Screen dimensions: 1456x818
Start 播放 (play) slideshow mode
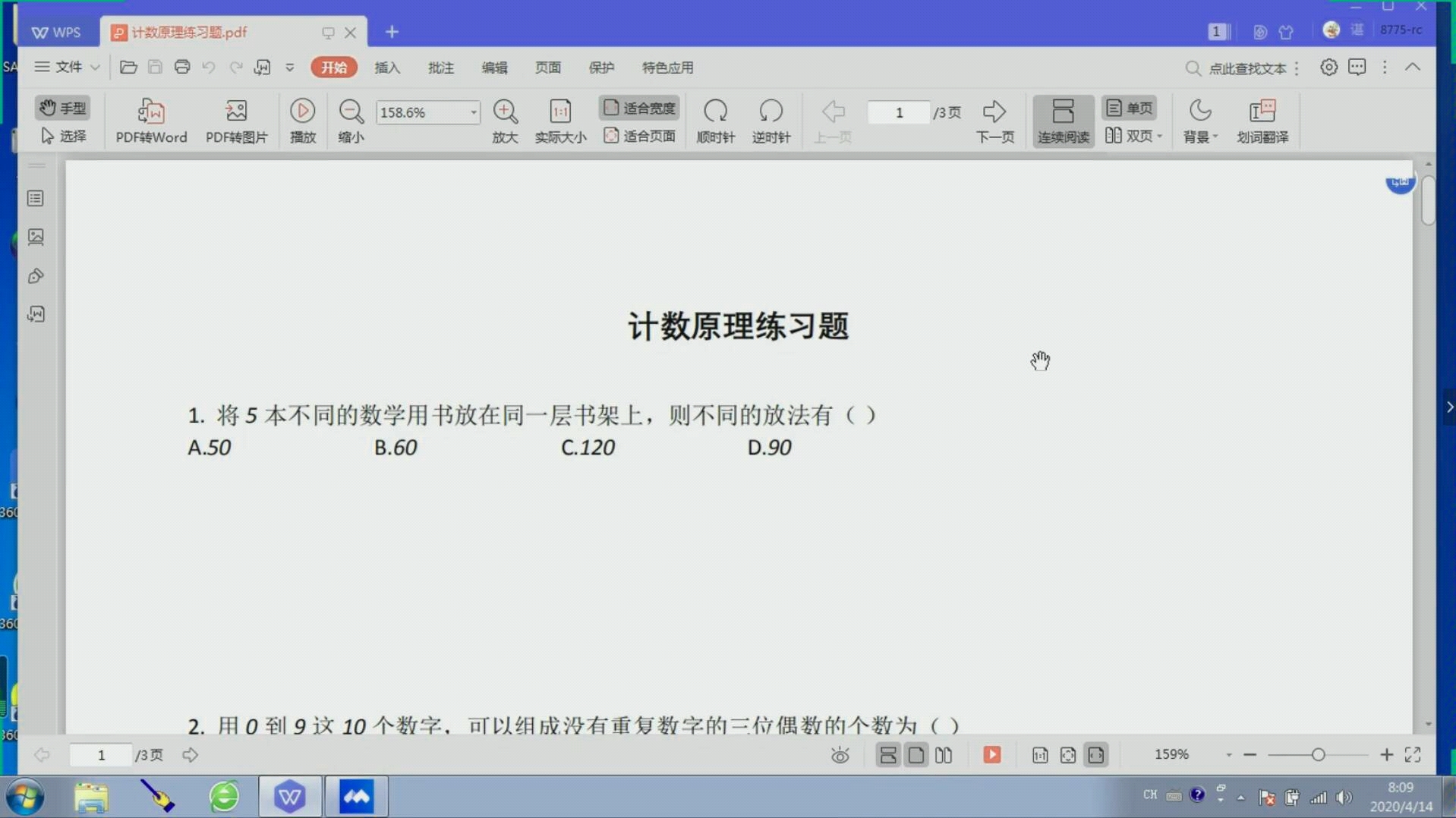(x=302, y=120)
